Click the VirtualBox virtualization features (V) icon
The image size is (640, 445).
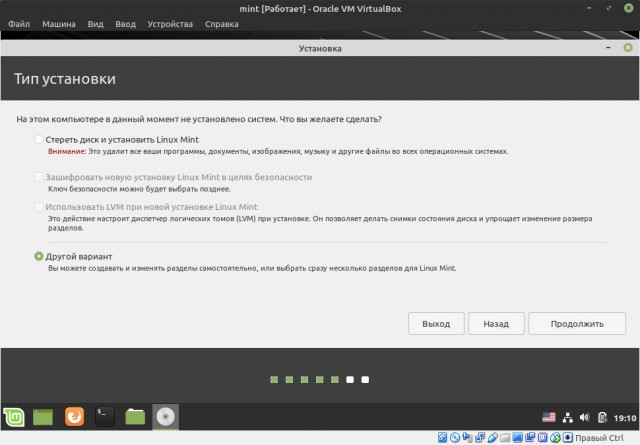point(542,438)
